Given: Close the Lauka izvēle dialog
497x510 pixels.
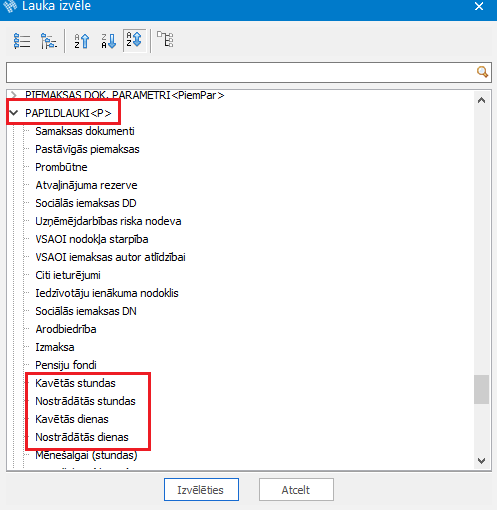Looking at the screenshot, I should [479, 6].
